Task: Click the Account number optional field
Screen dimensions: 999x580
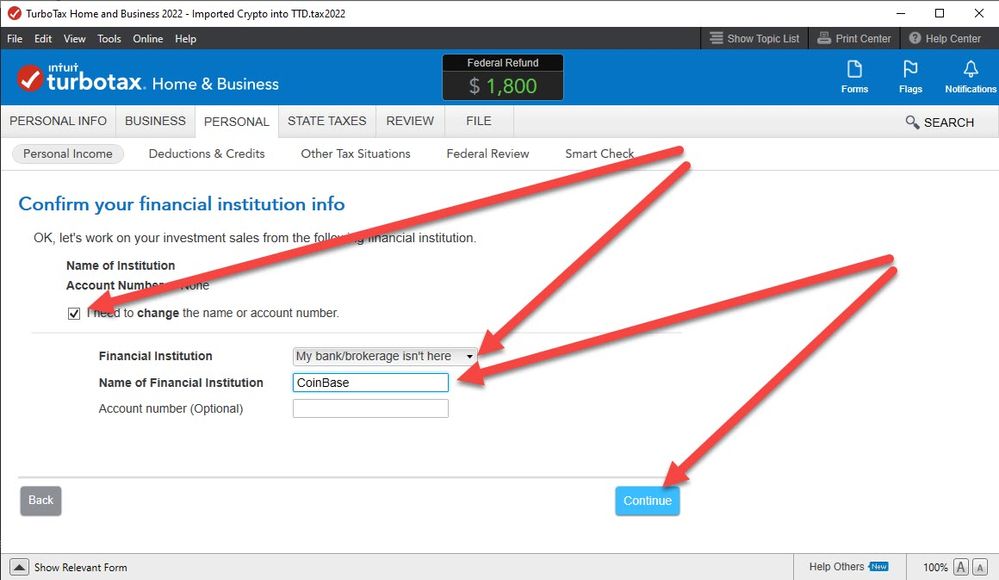Action: pyautogui.click(x=370, y=409)
